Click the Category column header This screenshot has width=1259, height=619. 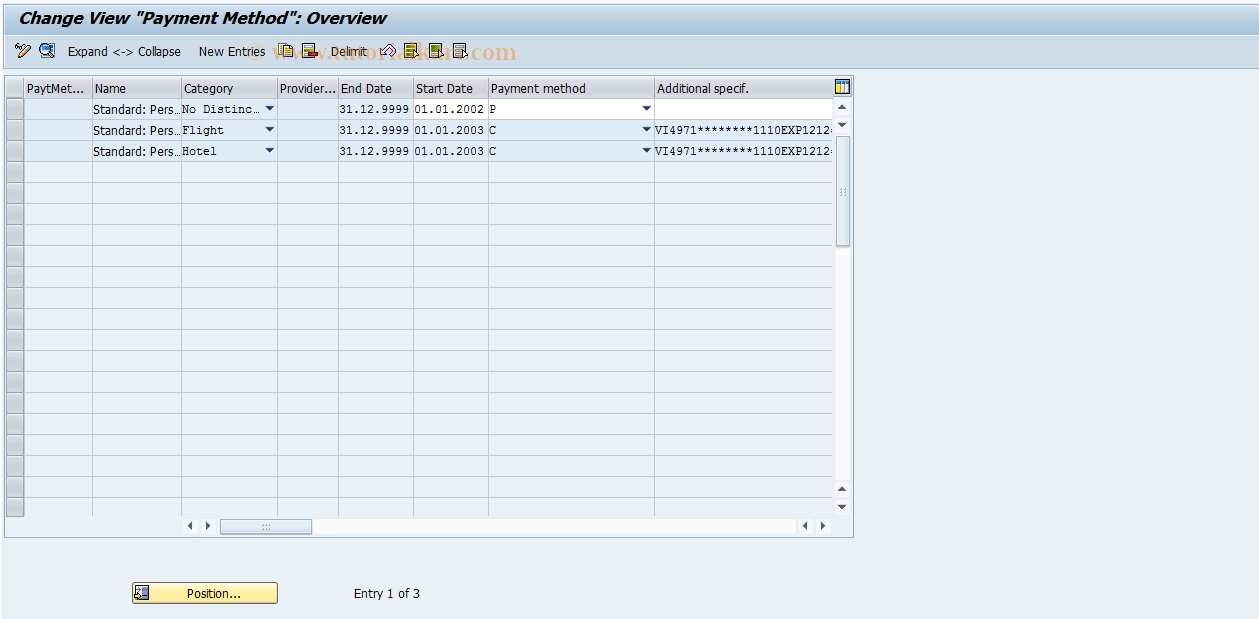(x=229, y=88)
